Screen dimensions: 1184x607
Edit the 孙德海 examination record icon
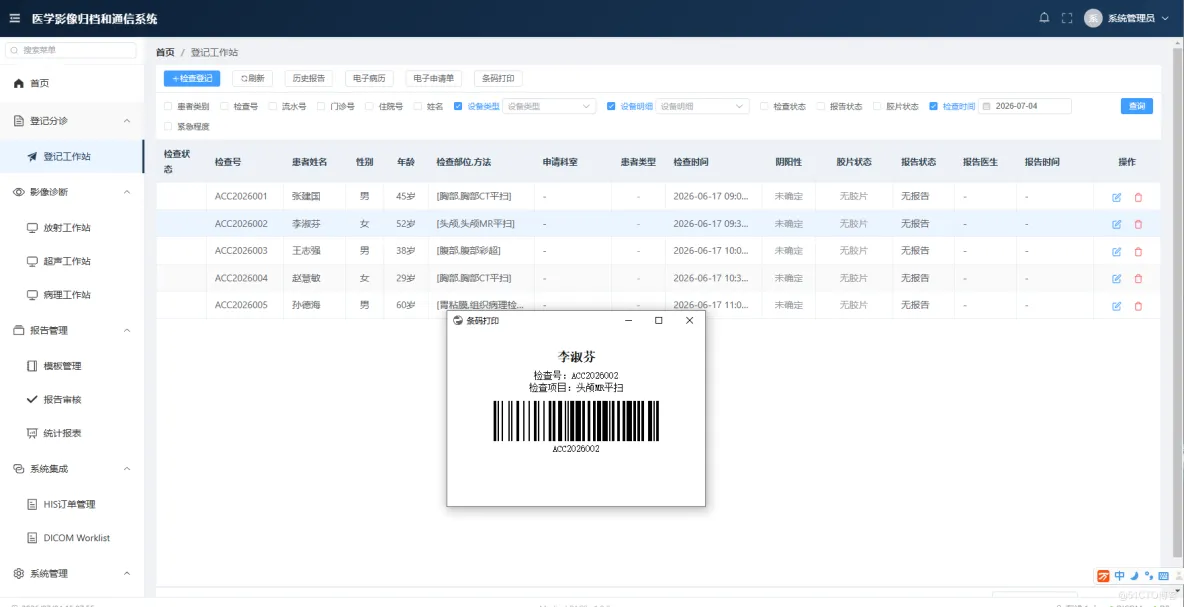click(x=1117, y=306)
